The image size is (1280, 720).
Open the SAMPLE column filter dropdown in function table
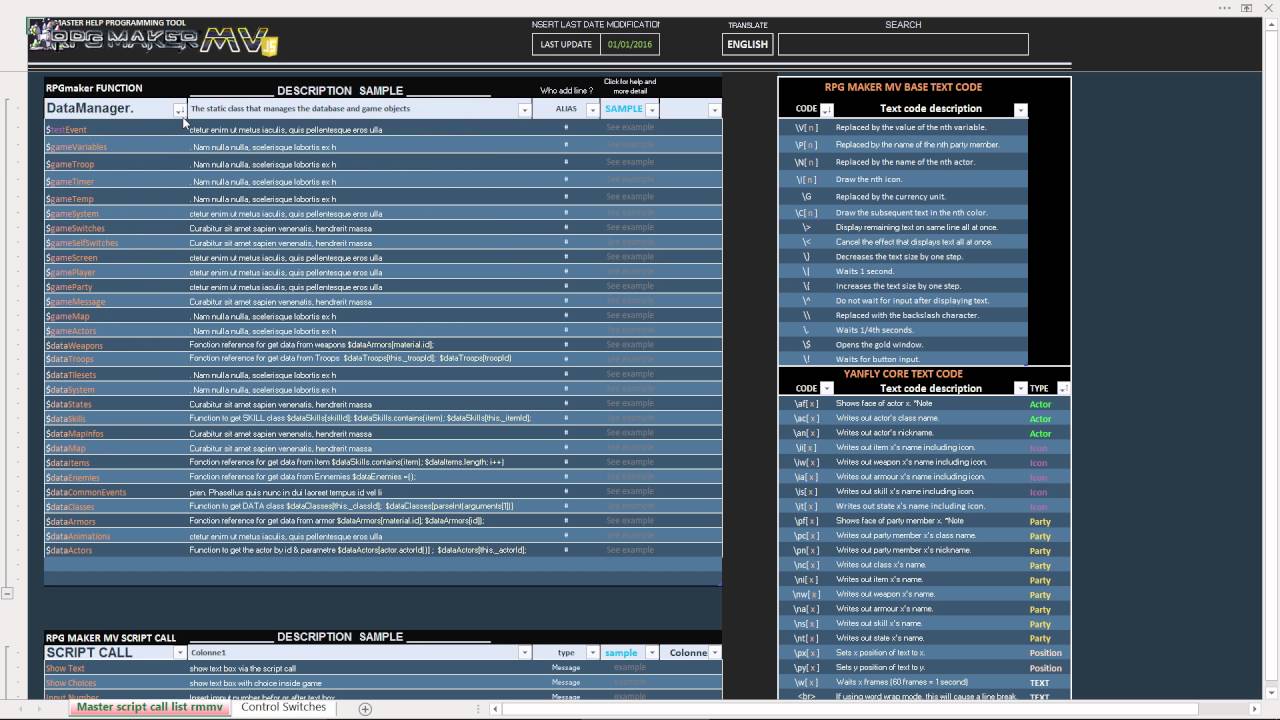[652, 110]
